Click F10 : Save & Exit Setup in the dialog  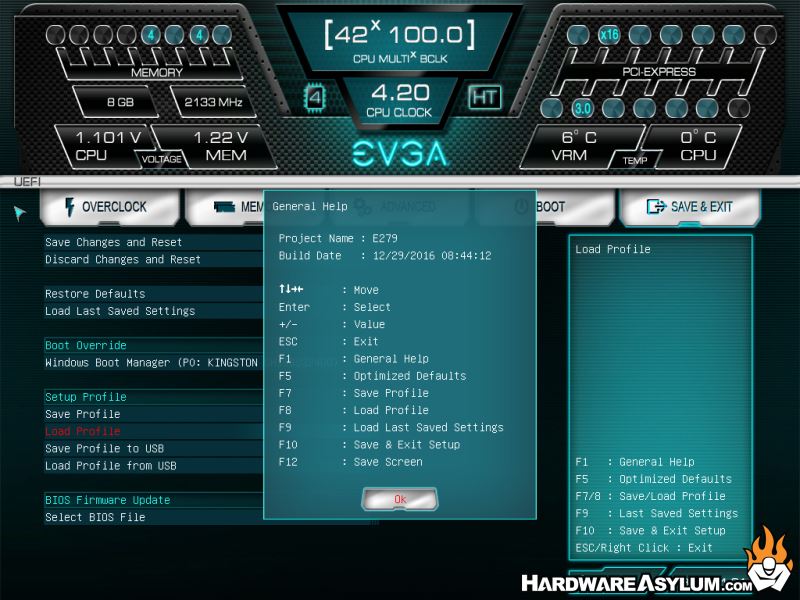369,445
